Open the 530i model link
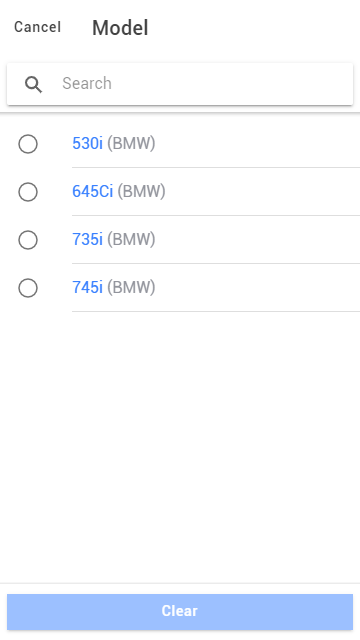Screen dimensions: 360x640 click(x=87, y=143)
